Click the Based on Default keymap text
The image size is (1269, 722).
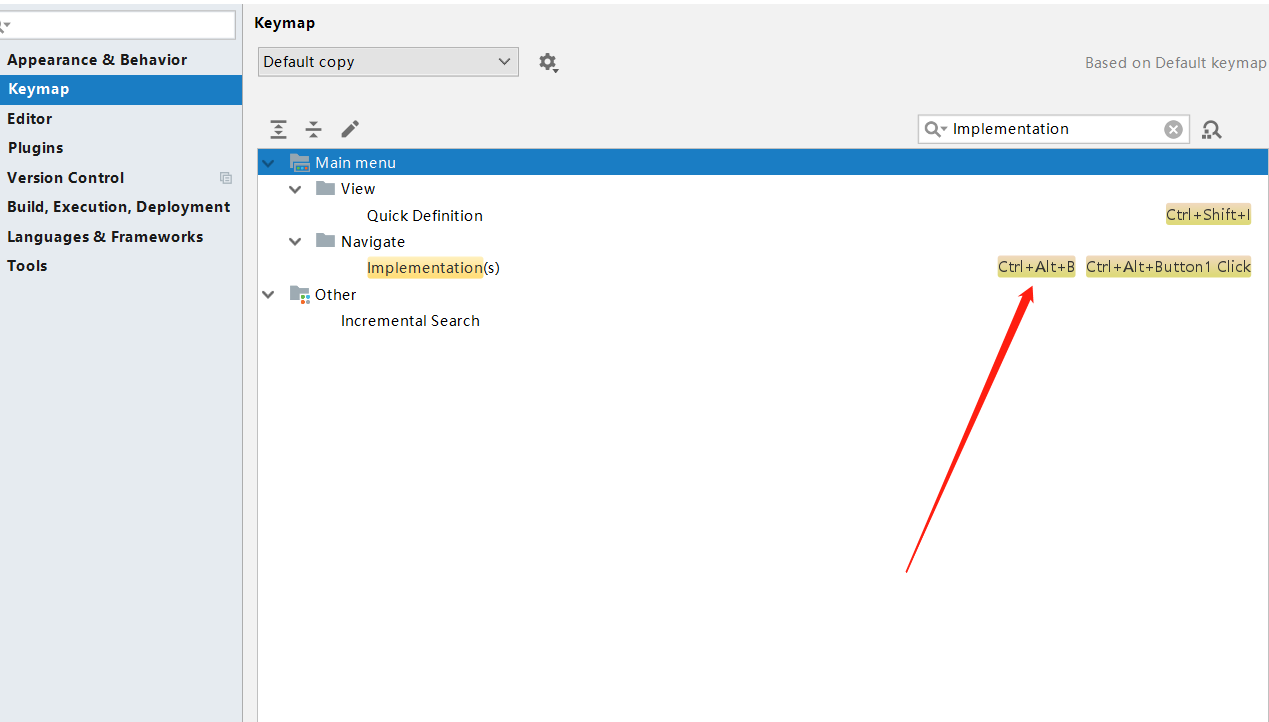tap(1176, 62)
